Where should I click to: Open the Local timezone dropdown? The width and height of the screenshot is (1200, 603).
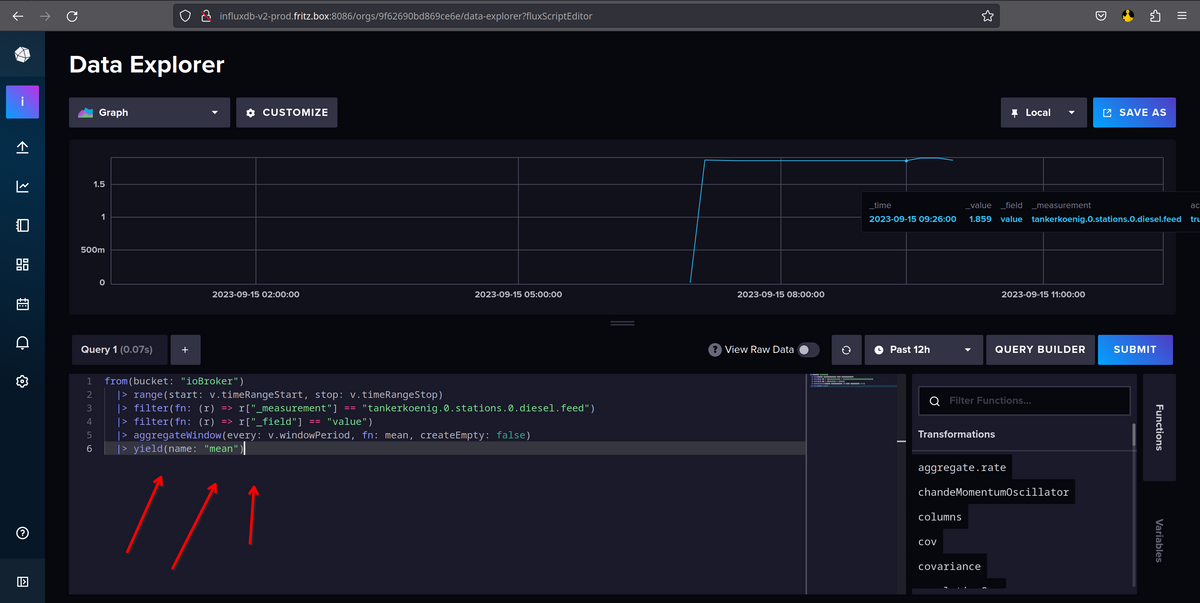[1043, 113]
